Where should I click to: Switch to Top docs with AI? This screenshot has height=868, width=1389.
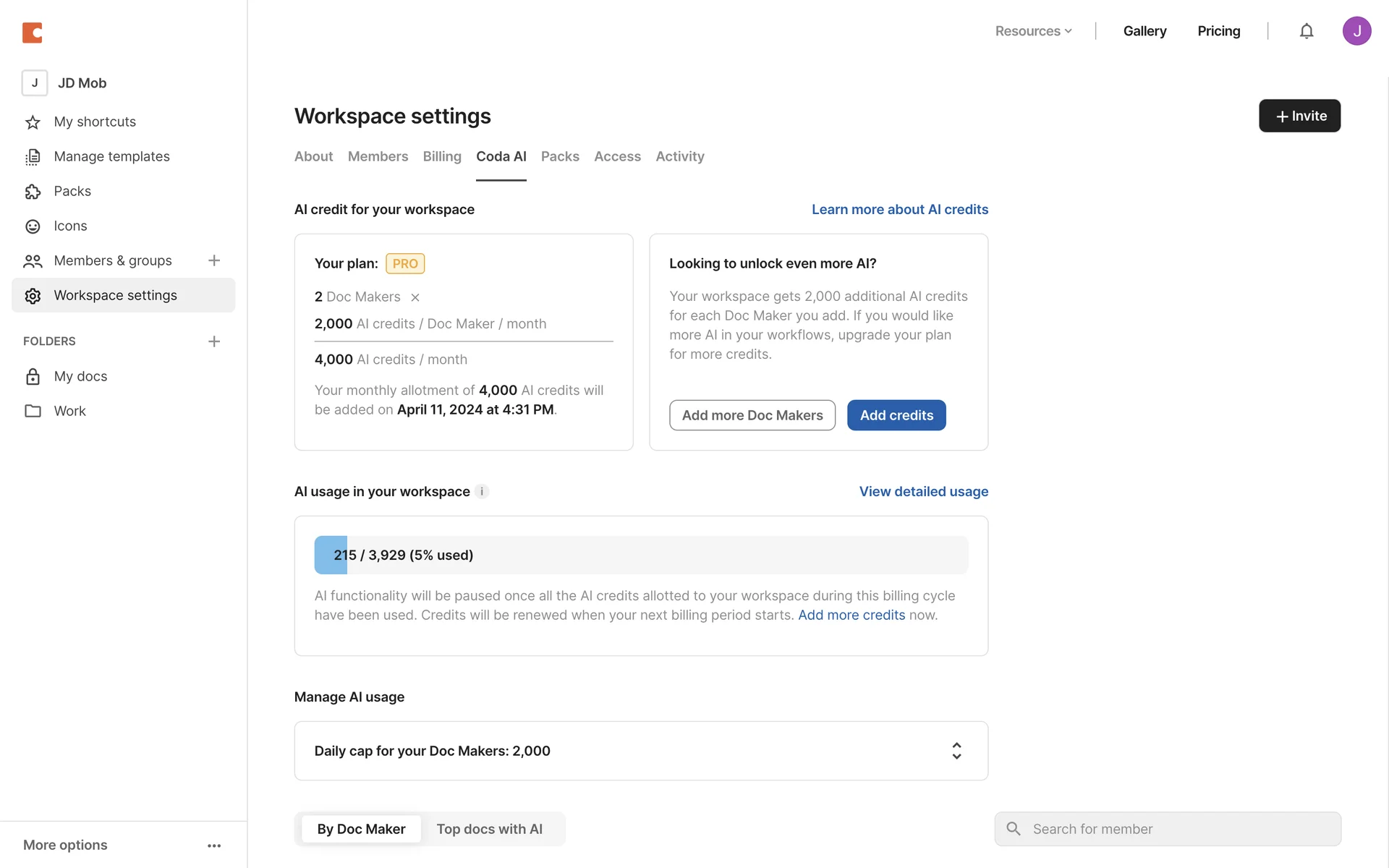click(489, 829)
